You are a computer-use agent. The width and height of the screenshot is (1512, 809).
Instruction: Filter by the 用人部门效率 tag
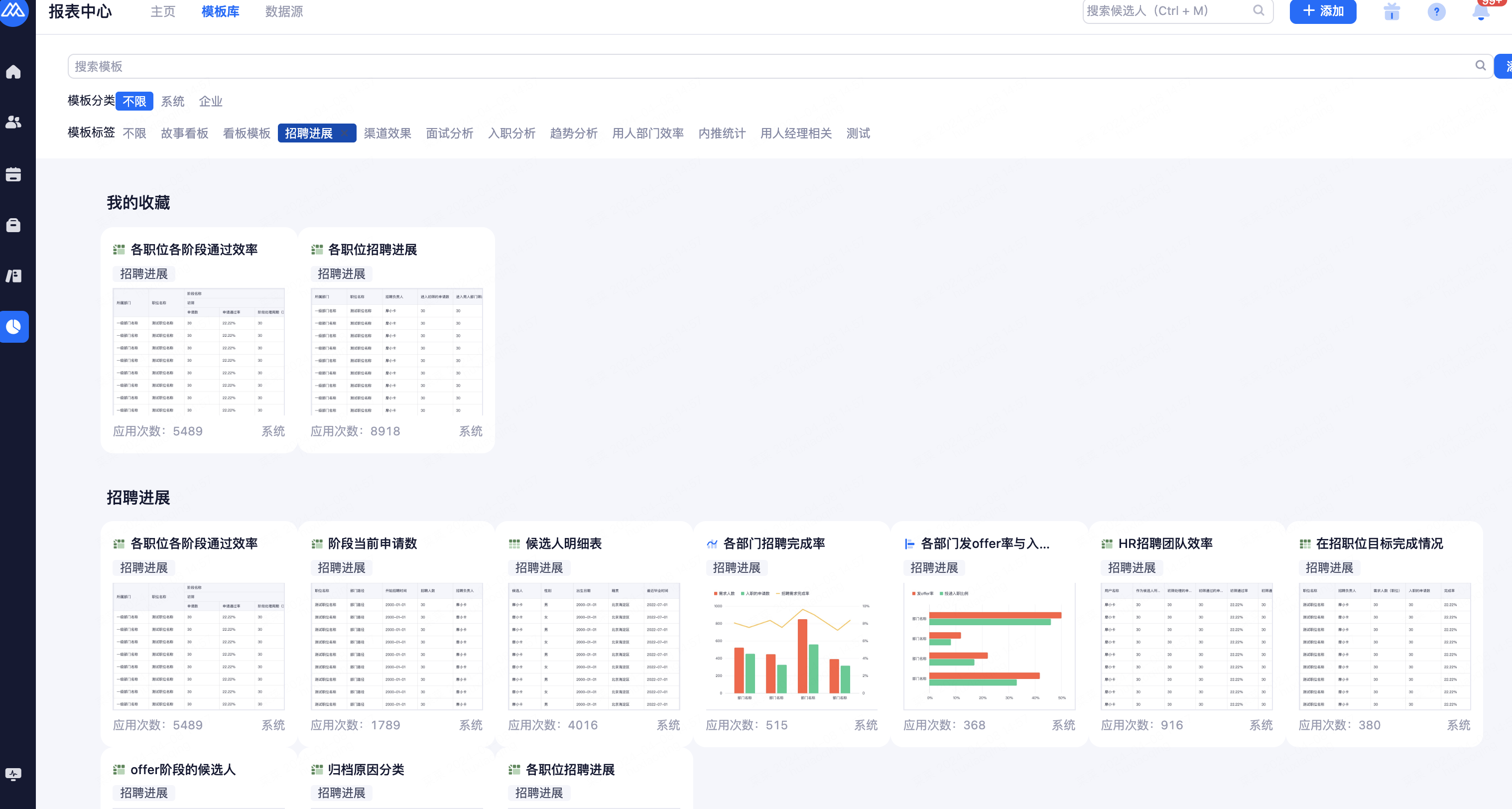point(648,134)
